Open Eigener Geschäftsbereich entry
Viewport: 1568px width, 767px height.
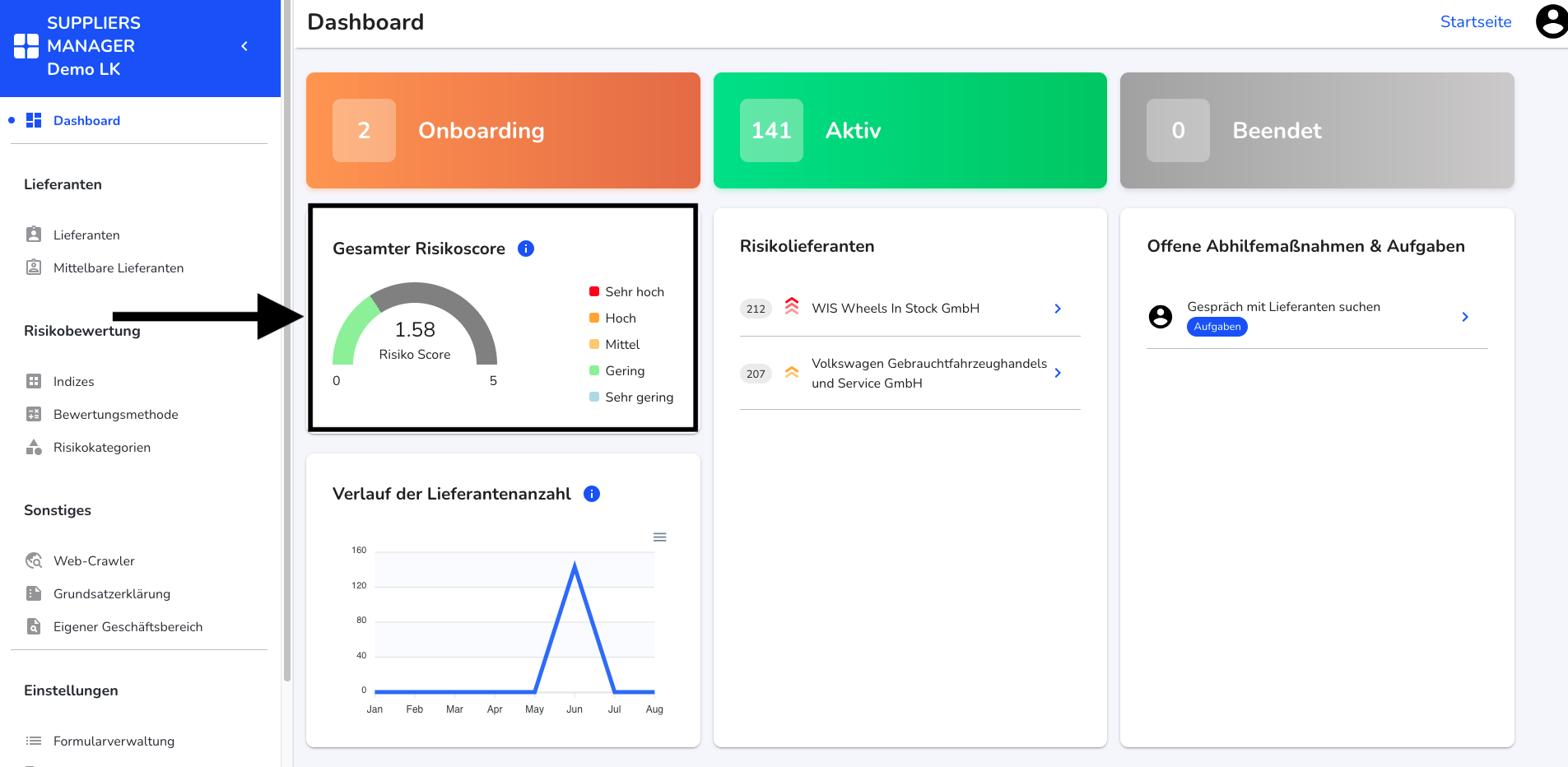[x=128, y=626]
